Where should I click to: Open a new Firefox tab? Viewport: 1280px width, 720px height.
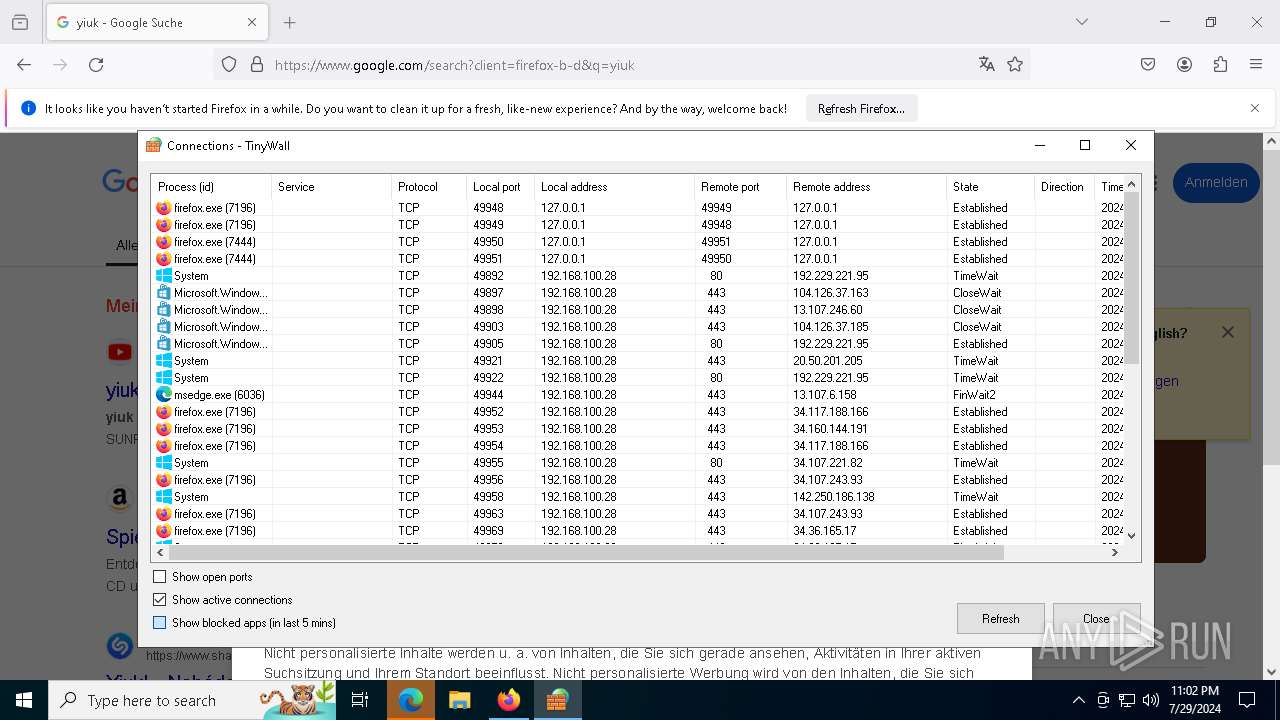290,22
